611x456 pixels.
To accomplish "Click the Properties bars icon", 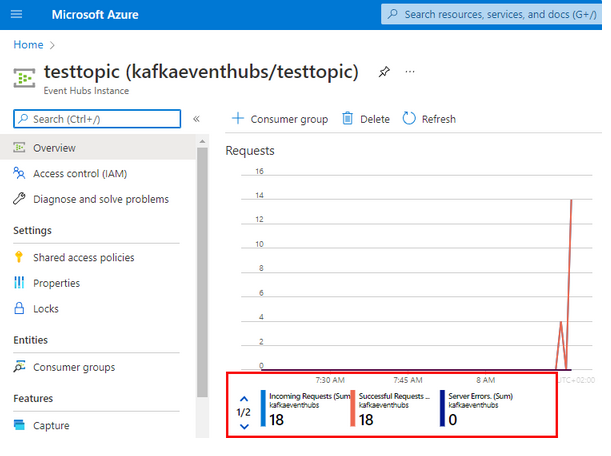I will 19,282.
